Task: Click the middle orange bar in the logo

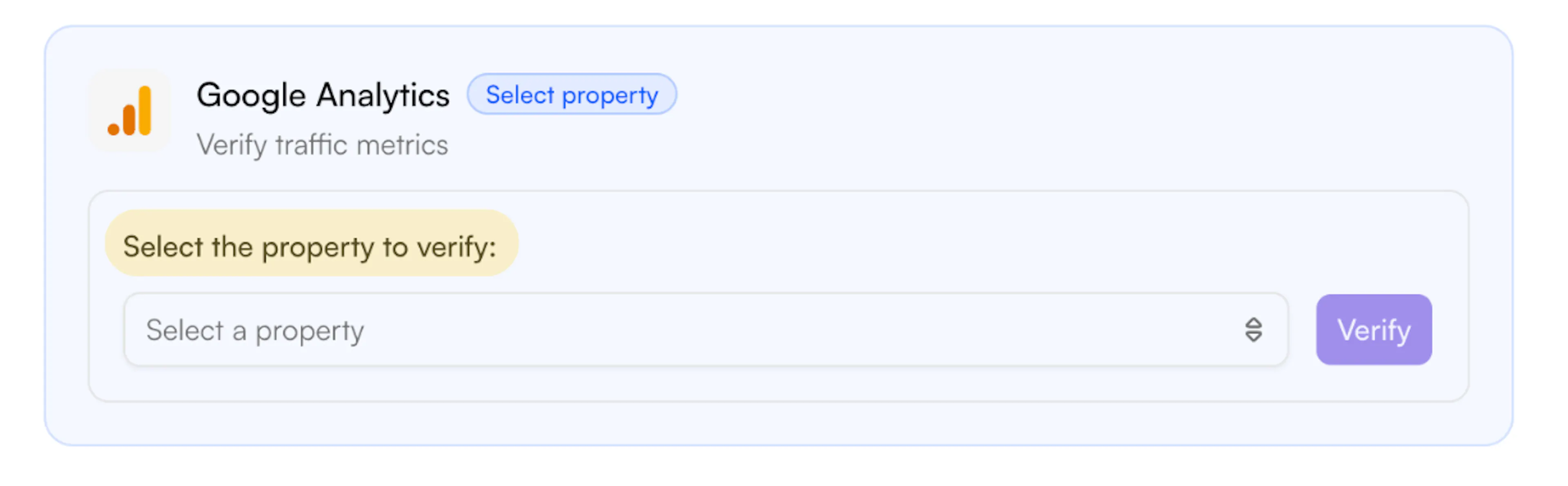Action: [129, 119]
